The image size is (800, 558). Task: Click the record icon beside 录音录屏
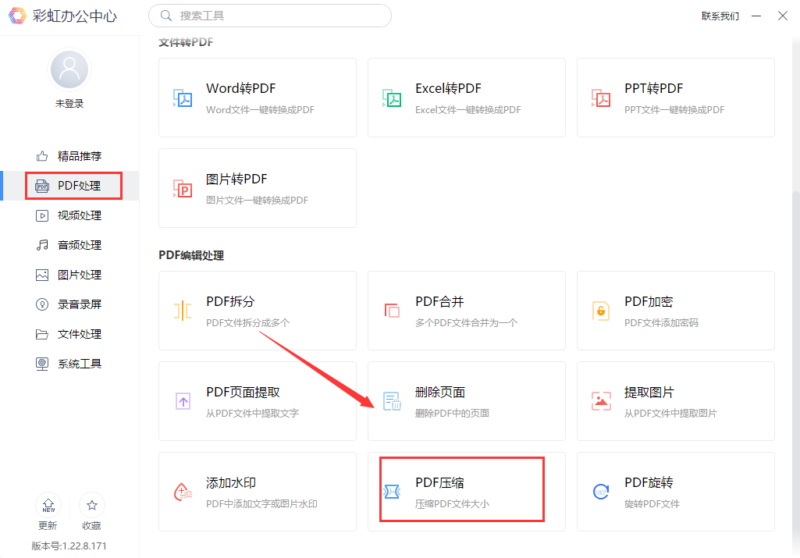click(42, 305)
